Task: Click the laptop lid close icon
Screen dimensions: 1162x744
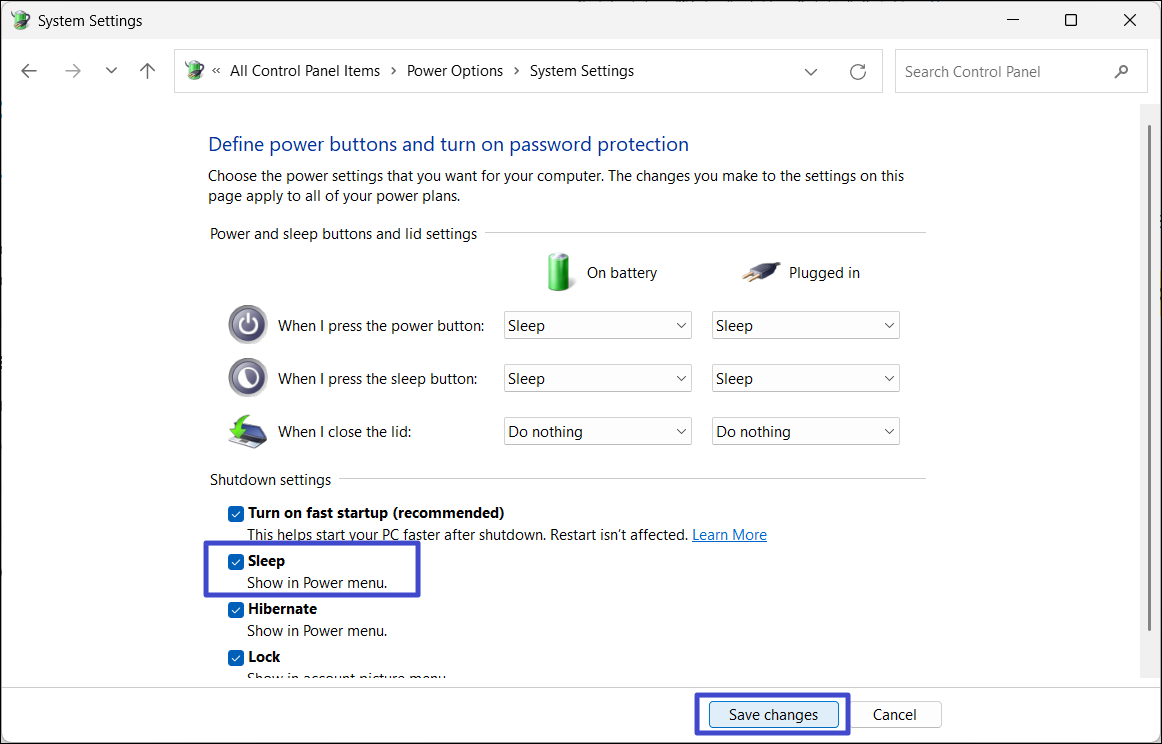Action: pos(247,431)
